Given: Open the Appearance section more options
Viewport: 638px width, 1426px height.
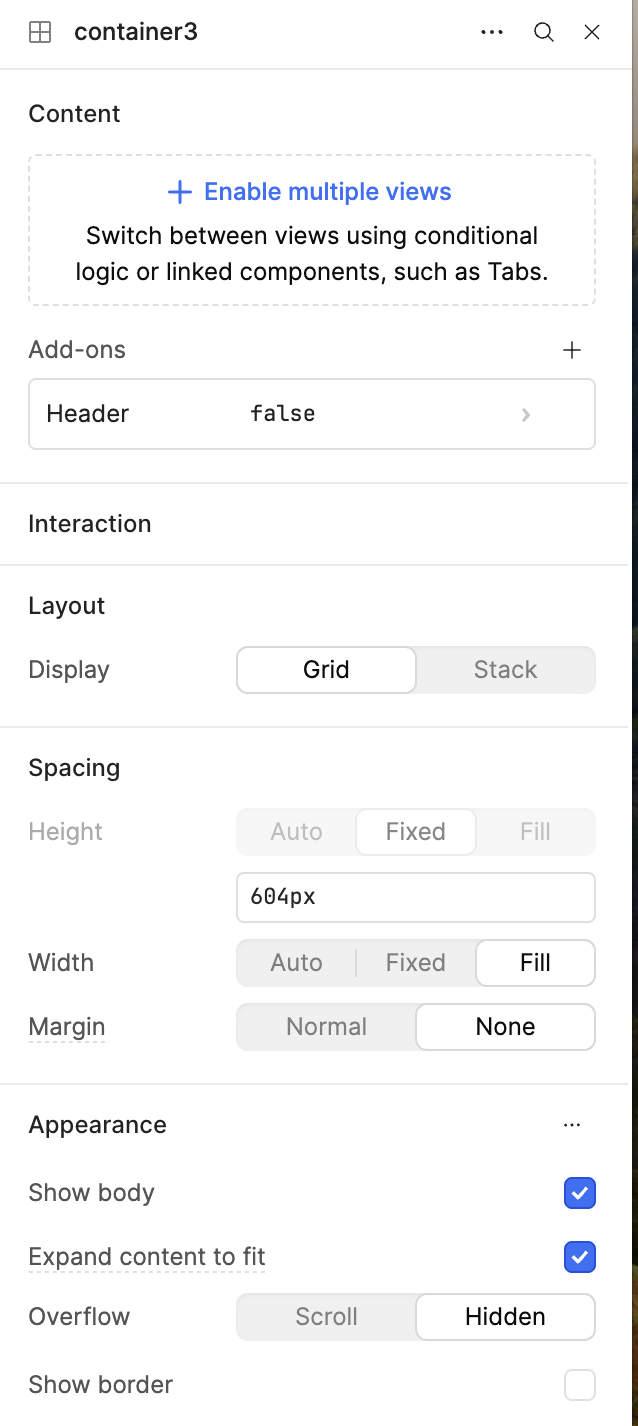Looking at the screenshot, I should tap(572, 1125).
